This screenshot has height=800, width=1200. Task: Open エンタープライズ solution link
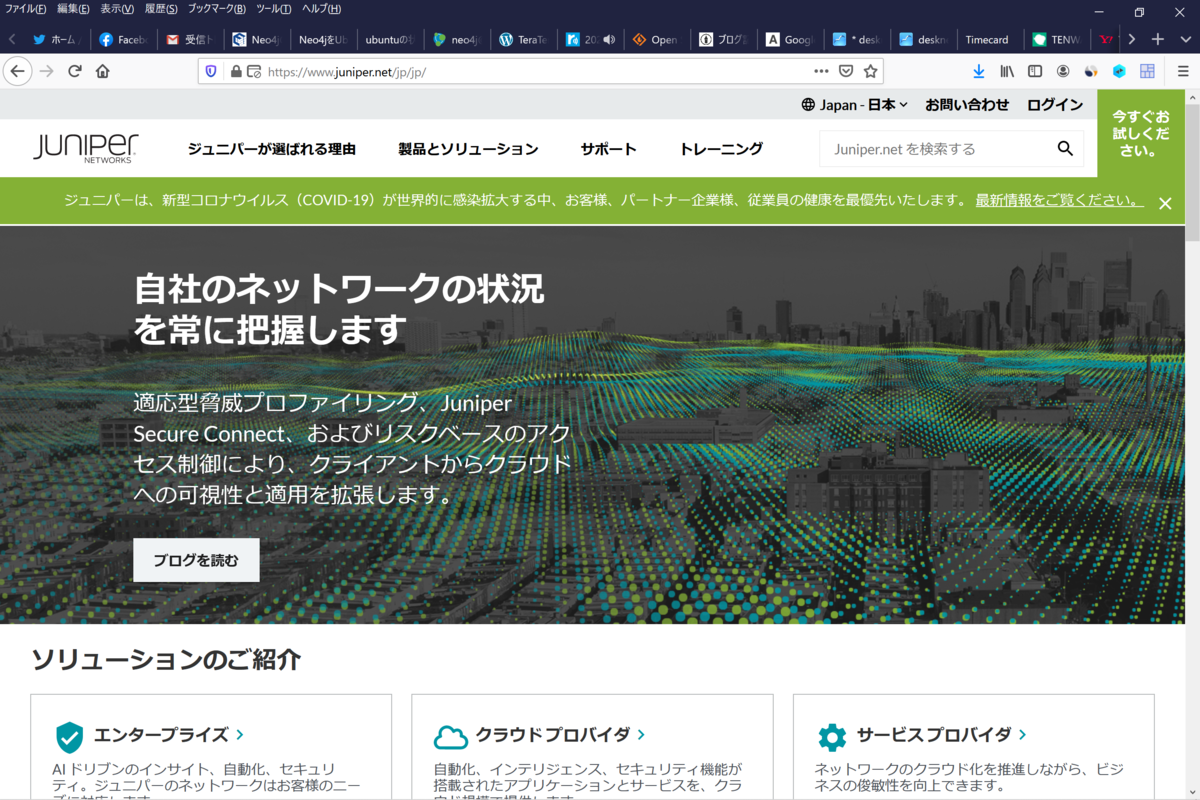tap(168, 735)
